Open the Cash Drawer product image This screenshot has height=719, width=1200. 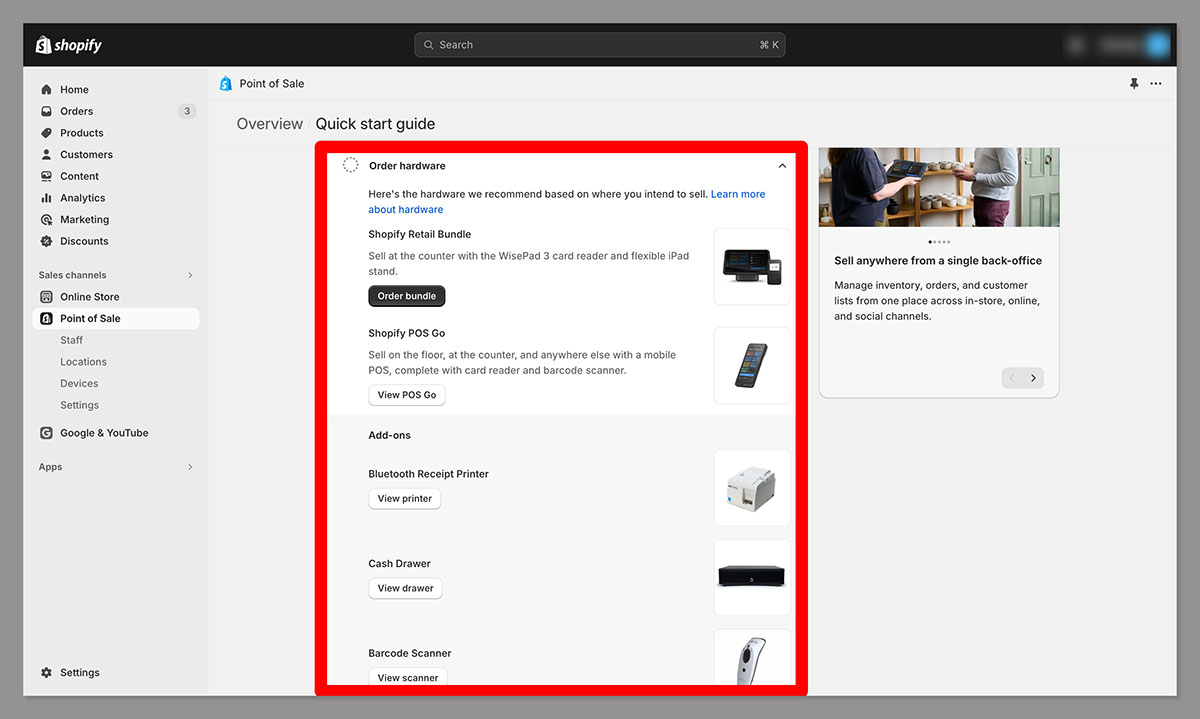point(752,577)
